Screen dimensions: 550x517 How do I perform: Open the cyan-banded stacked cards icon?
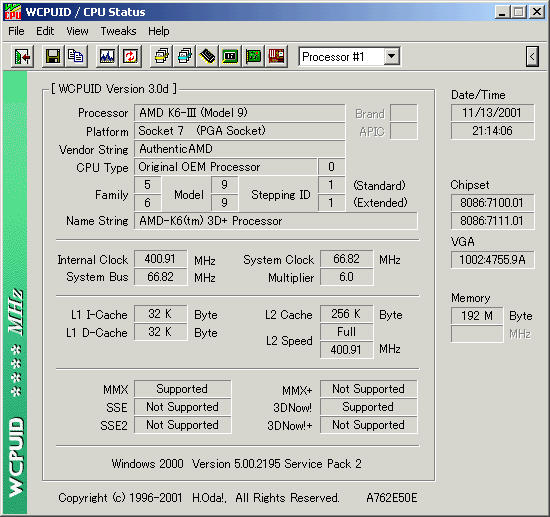coord(185,56)
